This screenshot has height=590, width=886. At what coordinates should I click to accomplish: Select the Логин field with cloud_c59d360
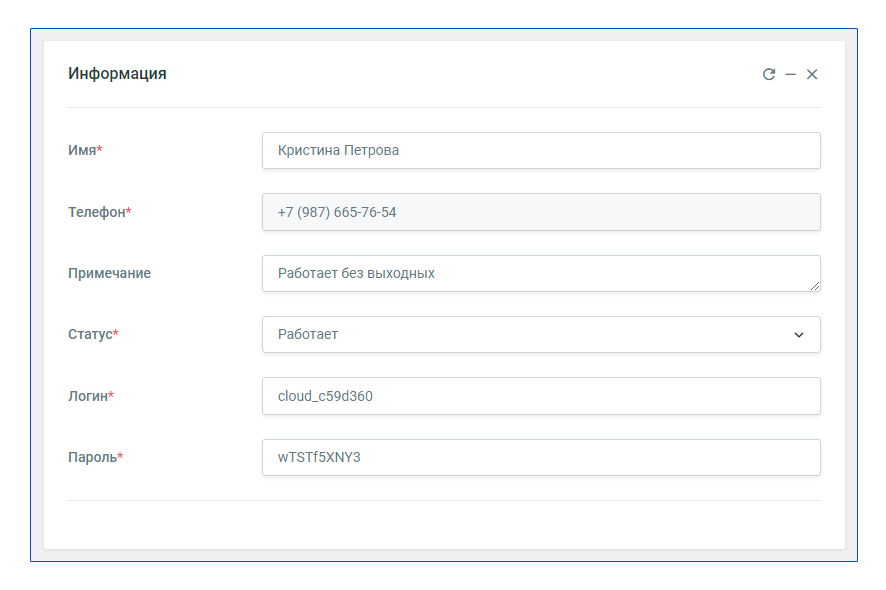coord(541,396)
